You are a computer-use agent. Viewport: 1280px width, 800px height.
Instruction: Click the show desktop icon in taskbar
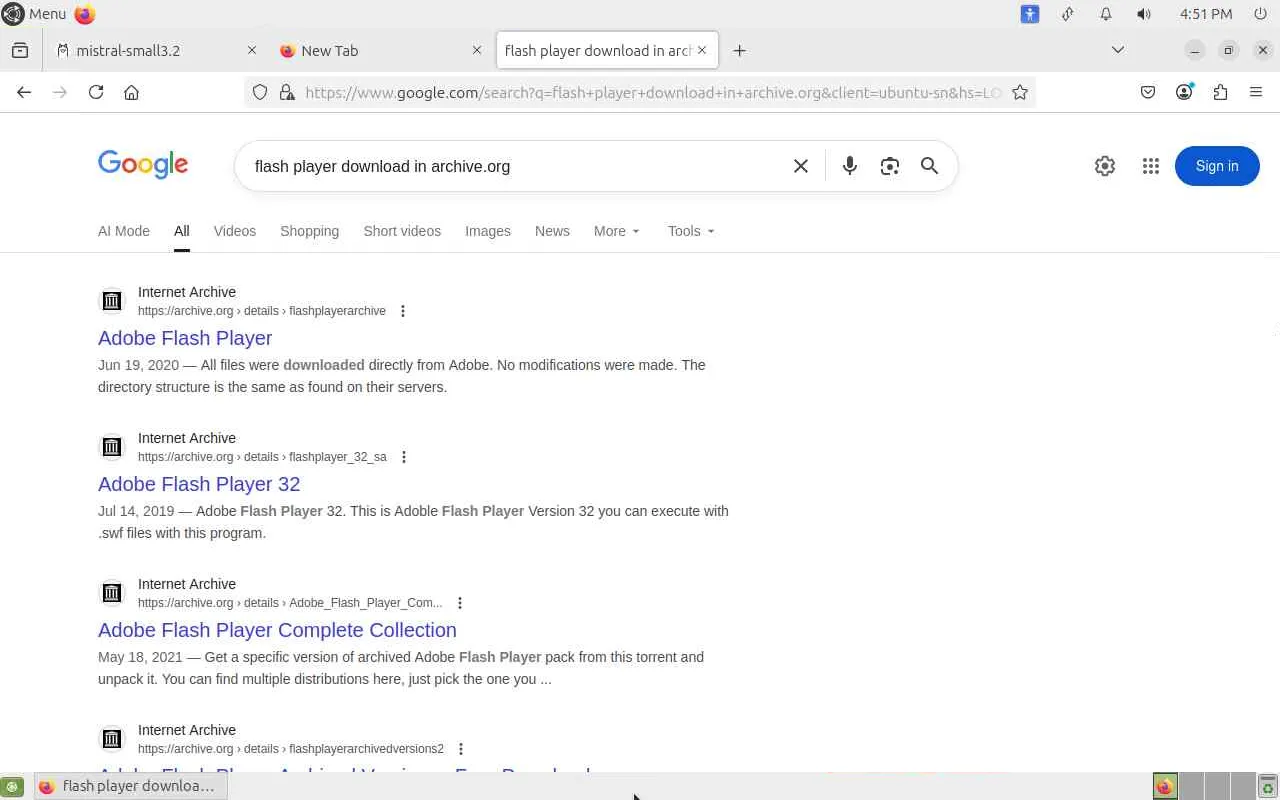click(x=12, y=786)
